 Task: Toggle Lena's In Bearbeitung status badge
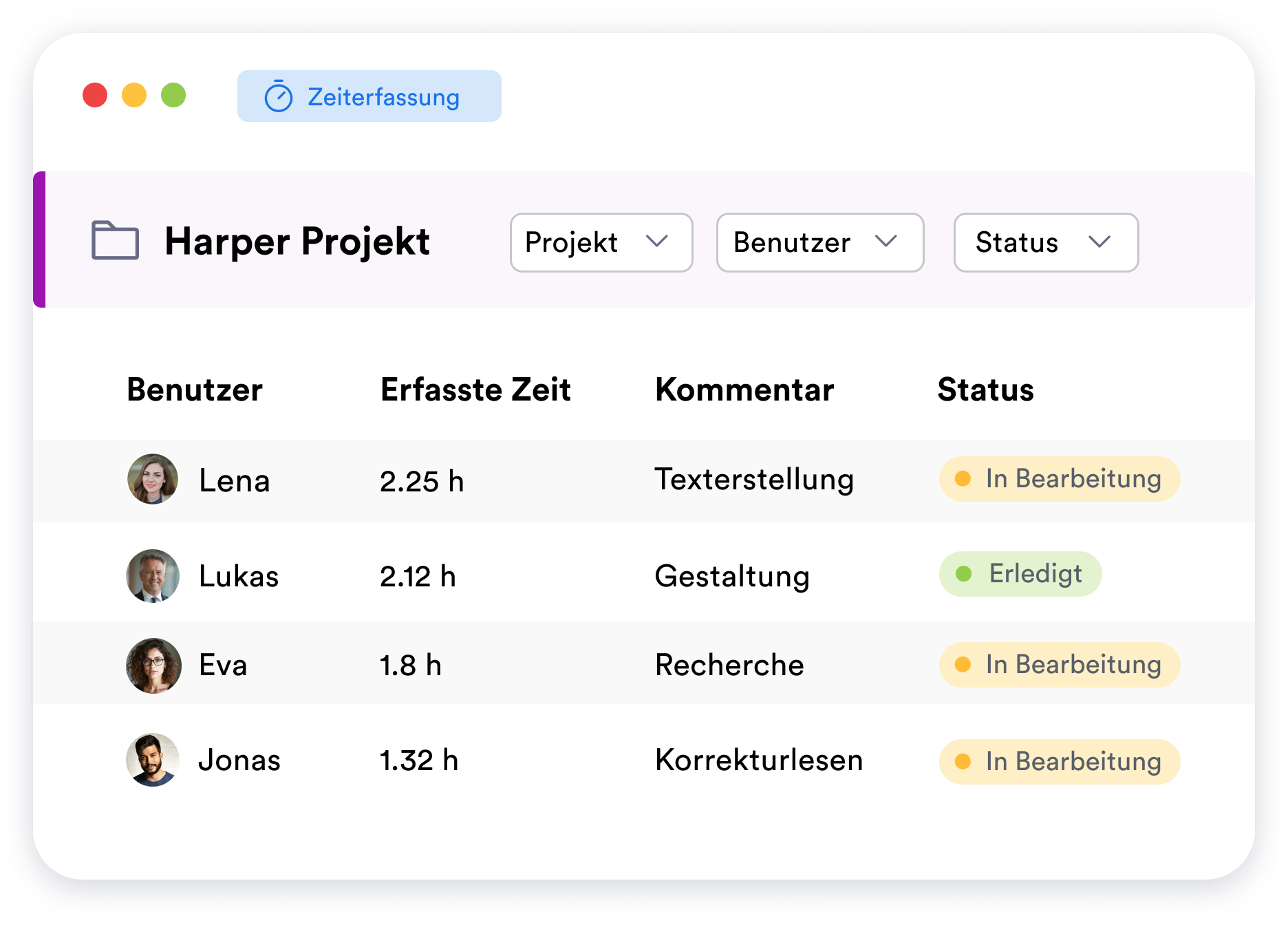coord(1059,478)
